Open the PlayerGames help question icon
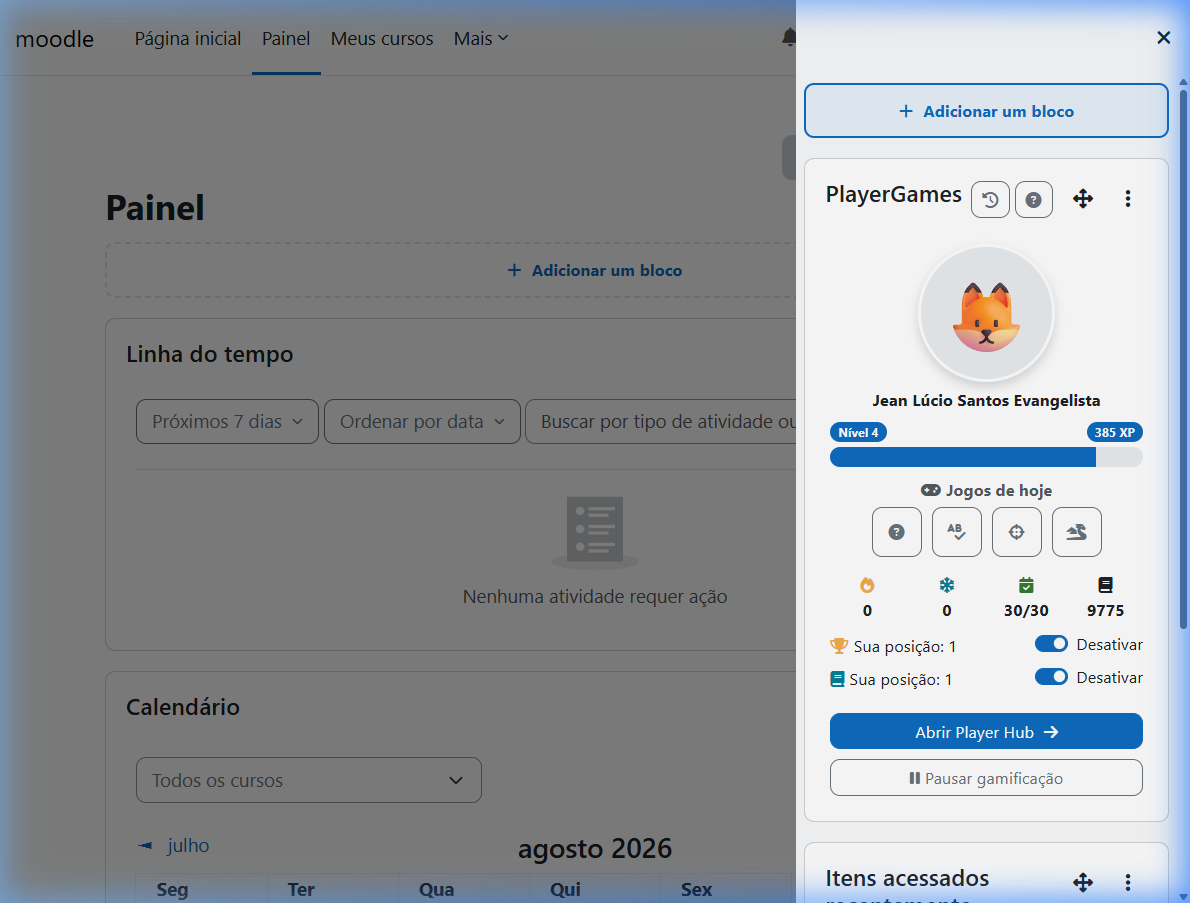This screenshot has width=1190, height=903. (1034, 200)
